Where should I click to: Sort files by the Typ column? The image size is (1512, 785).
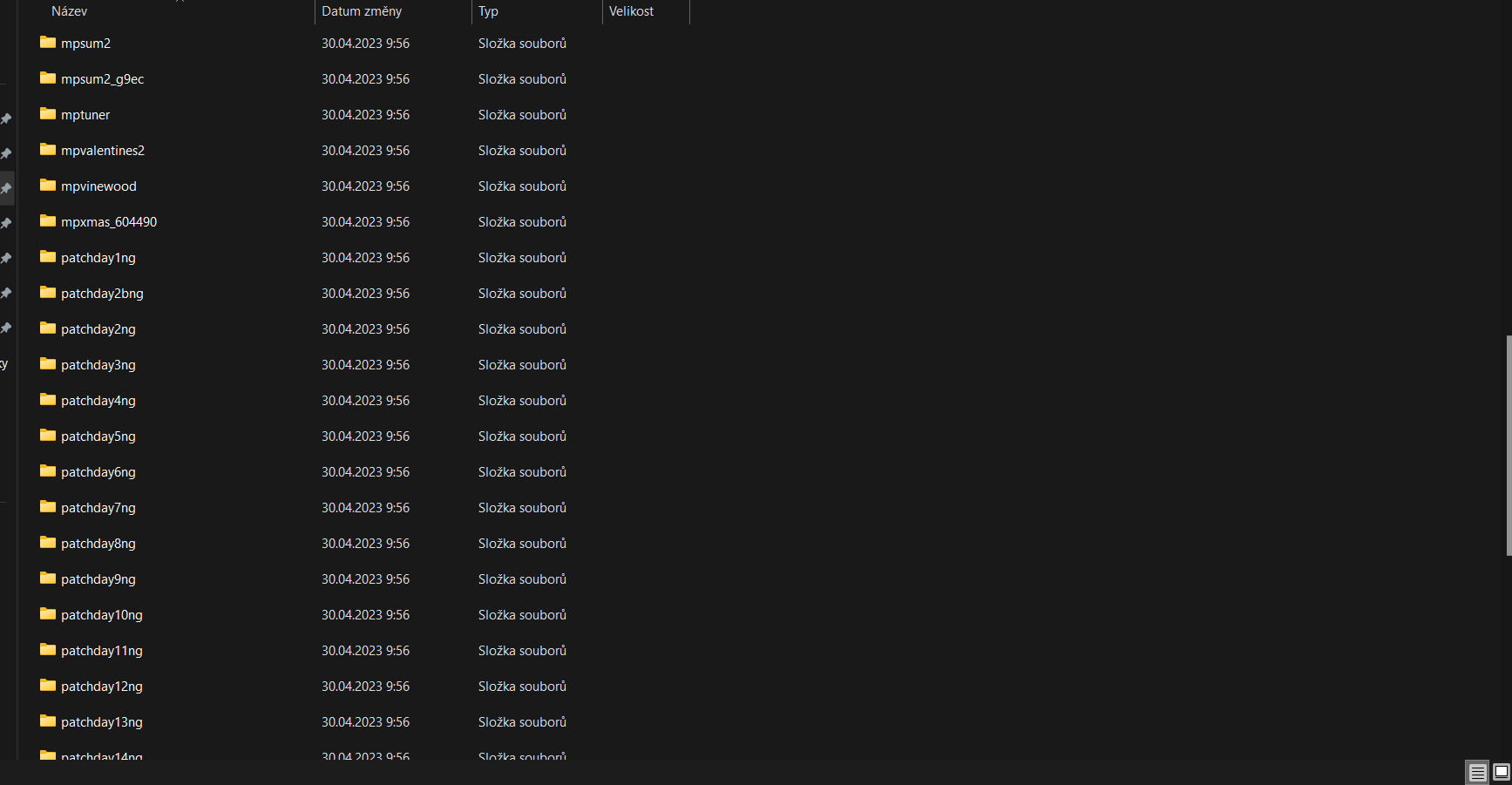488,11
